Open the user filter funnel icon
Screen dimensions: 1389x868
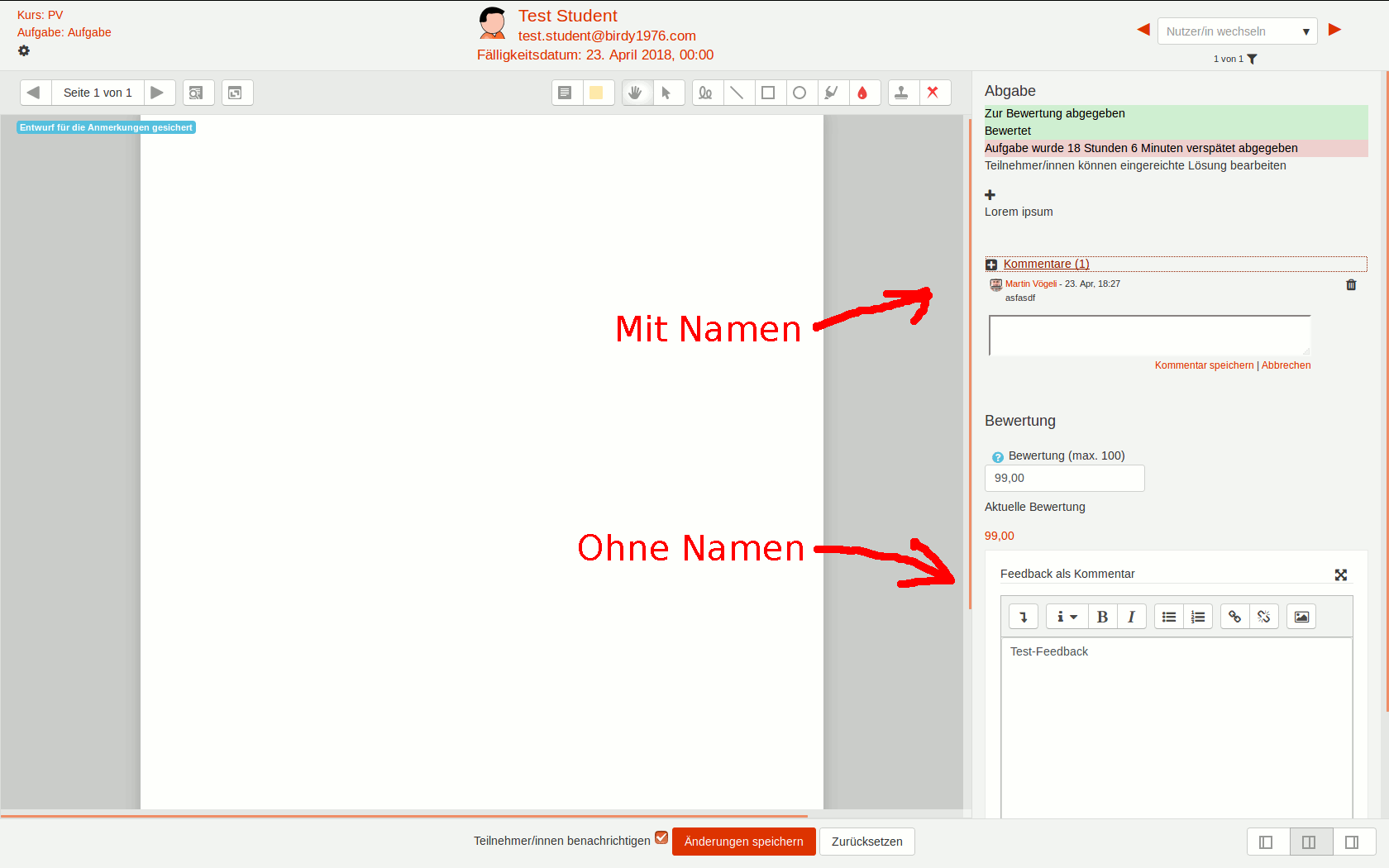click(x=1252, y=59)
